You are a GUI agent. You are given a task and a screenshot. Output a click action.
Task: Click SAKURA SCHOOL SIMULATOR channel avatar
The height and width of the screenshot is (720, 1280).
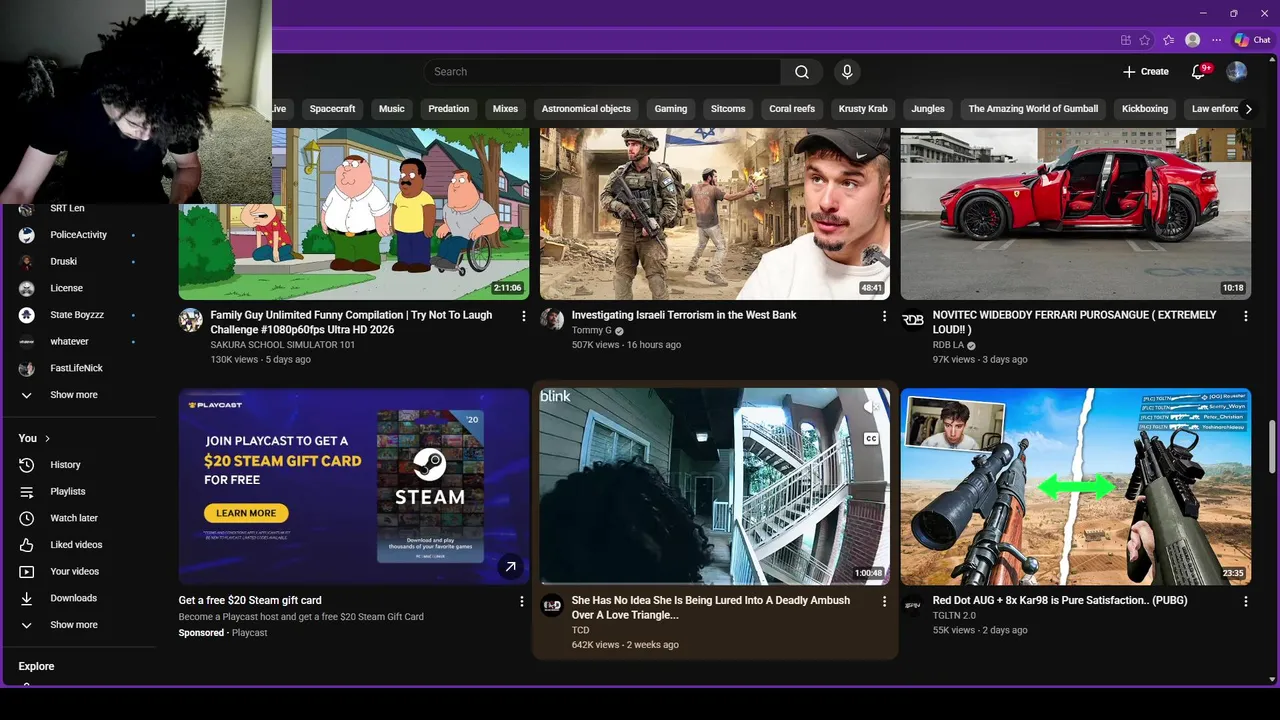tap(190, 319)
